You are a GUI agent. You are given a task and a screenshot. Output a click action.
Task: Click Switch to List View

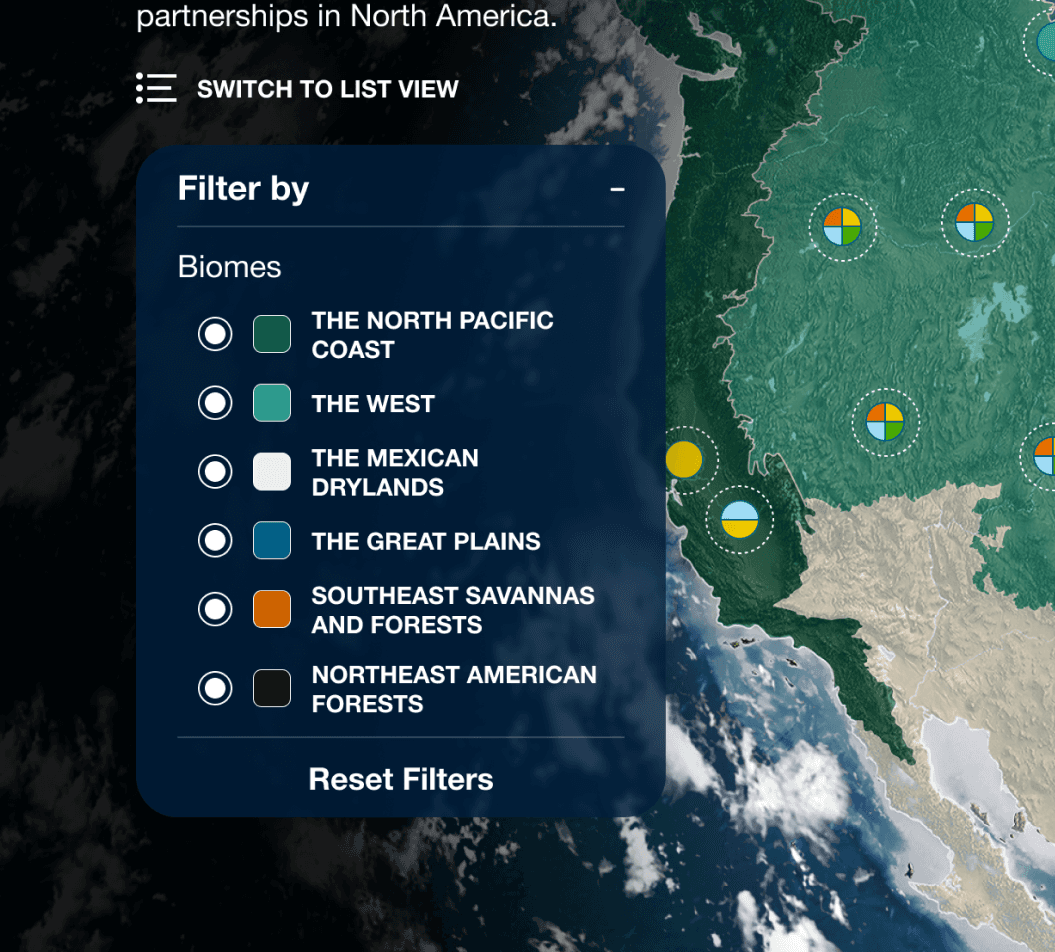coord(327,88)
